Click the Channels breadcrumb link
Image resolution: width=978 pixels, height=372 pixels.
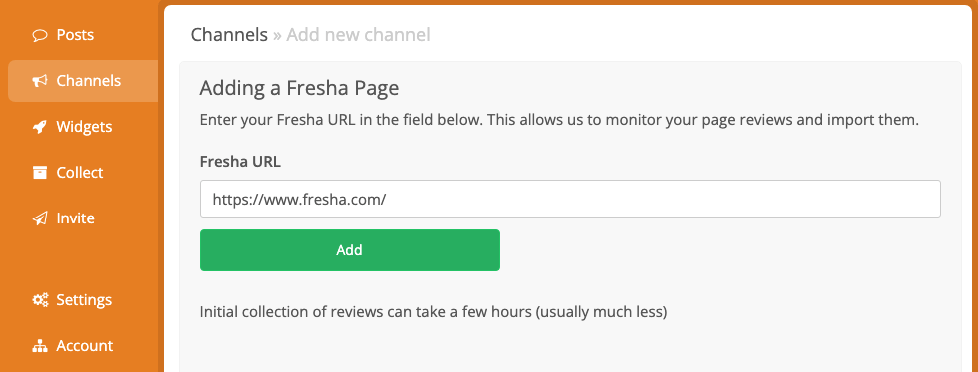click(x=229, y=34)
